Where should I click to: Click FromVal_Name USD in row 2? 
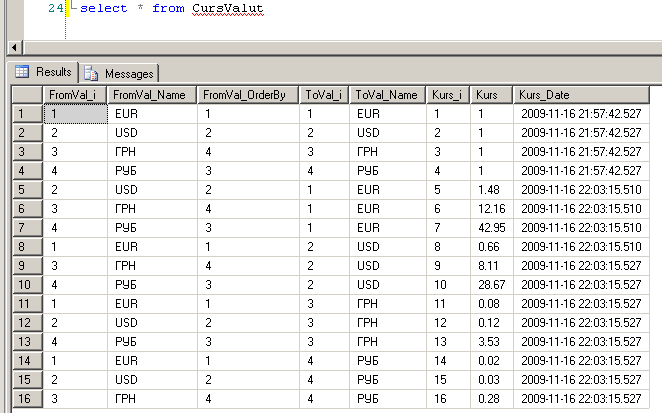126,133
